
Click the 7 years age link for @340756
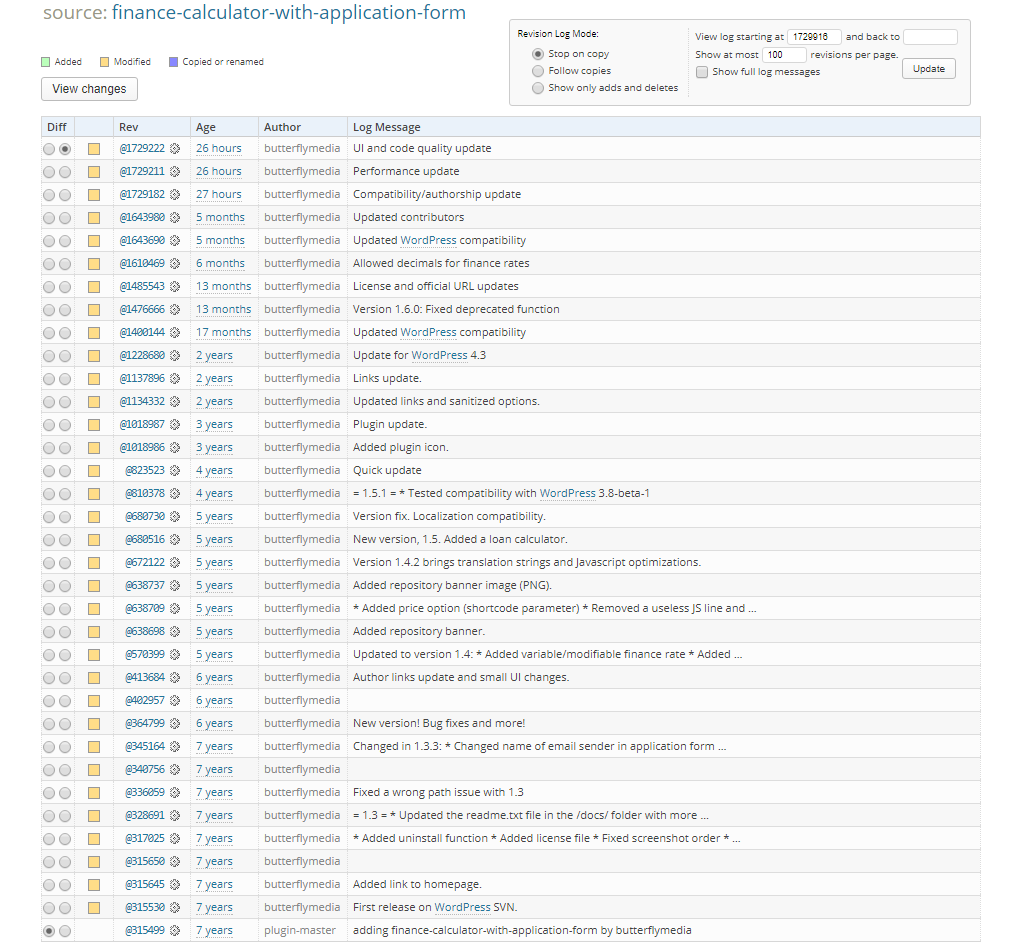point(214,770)
